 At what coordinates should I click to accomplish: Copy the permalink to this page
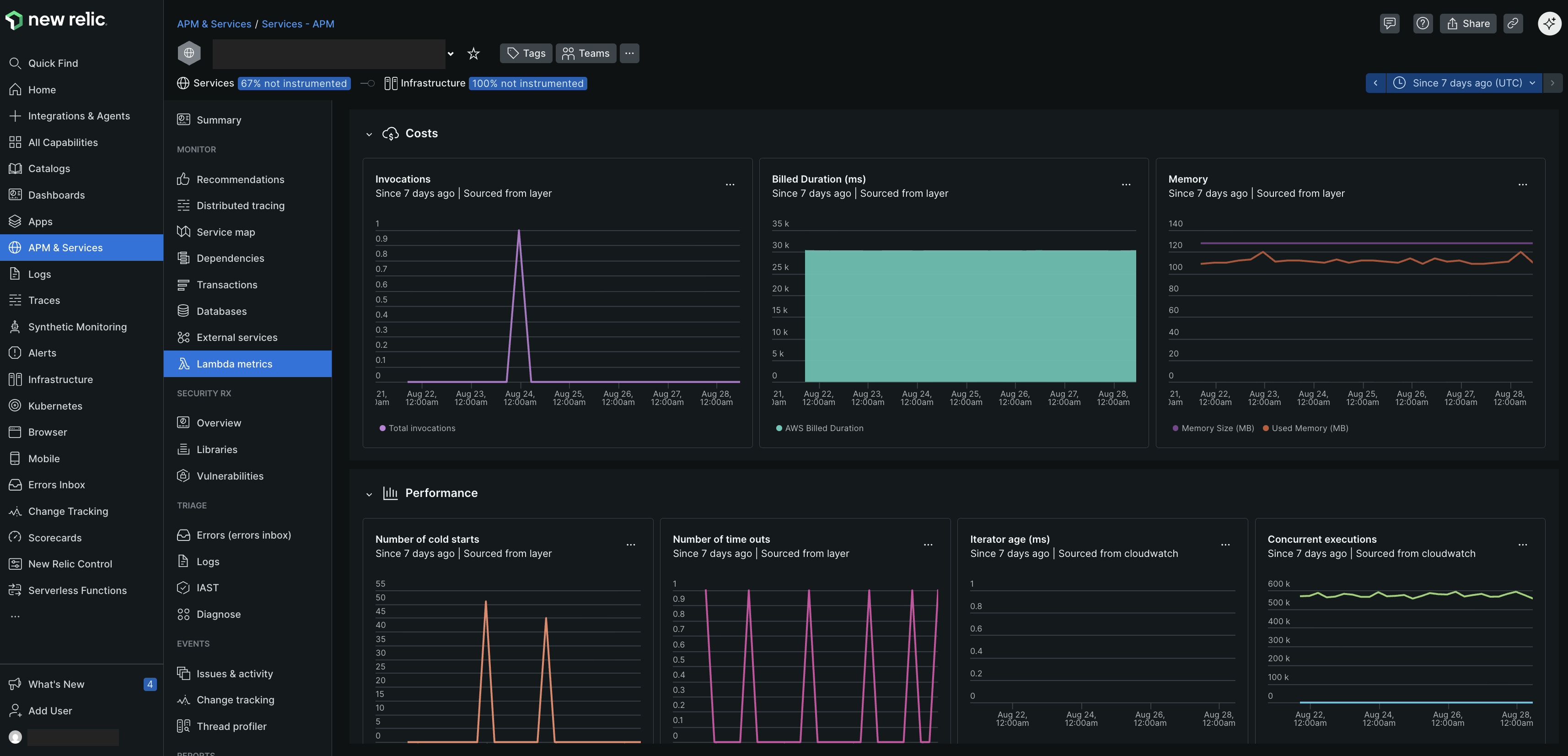(1513, 23)
